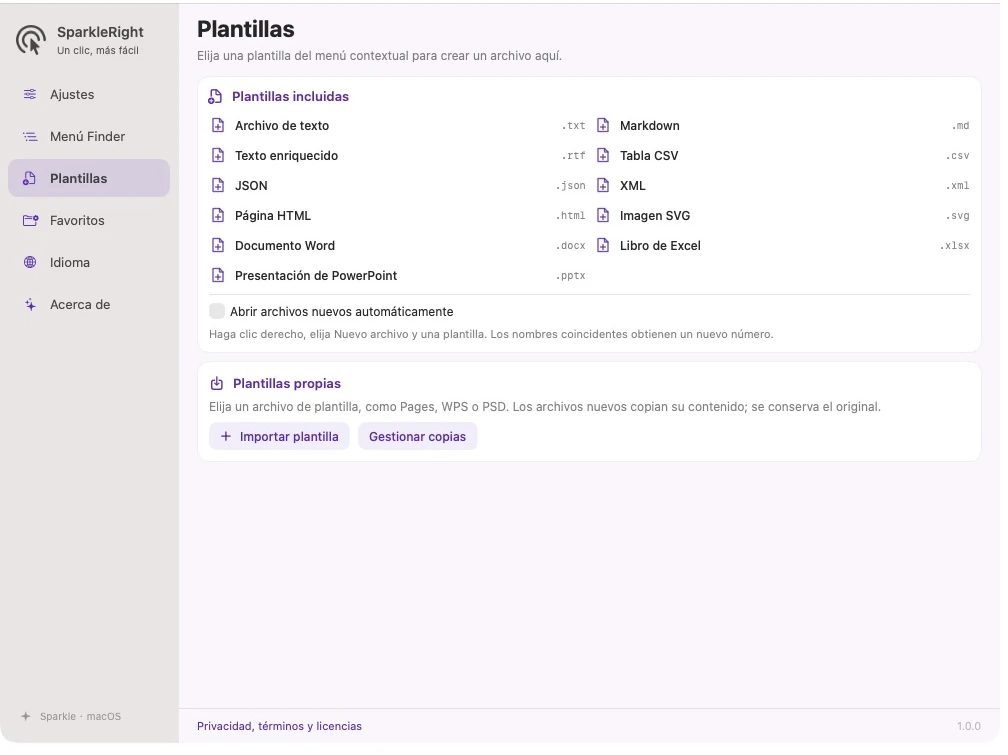Click the Archivo de texto file icon
Screen dimensions: 1008x755
tap(218, 125)
